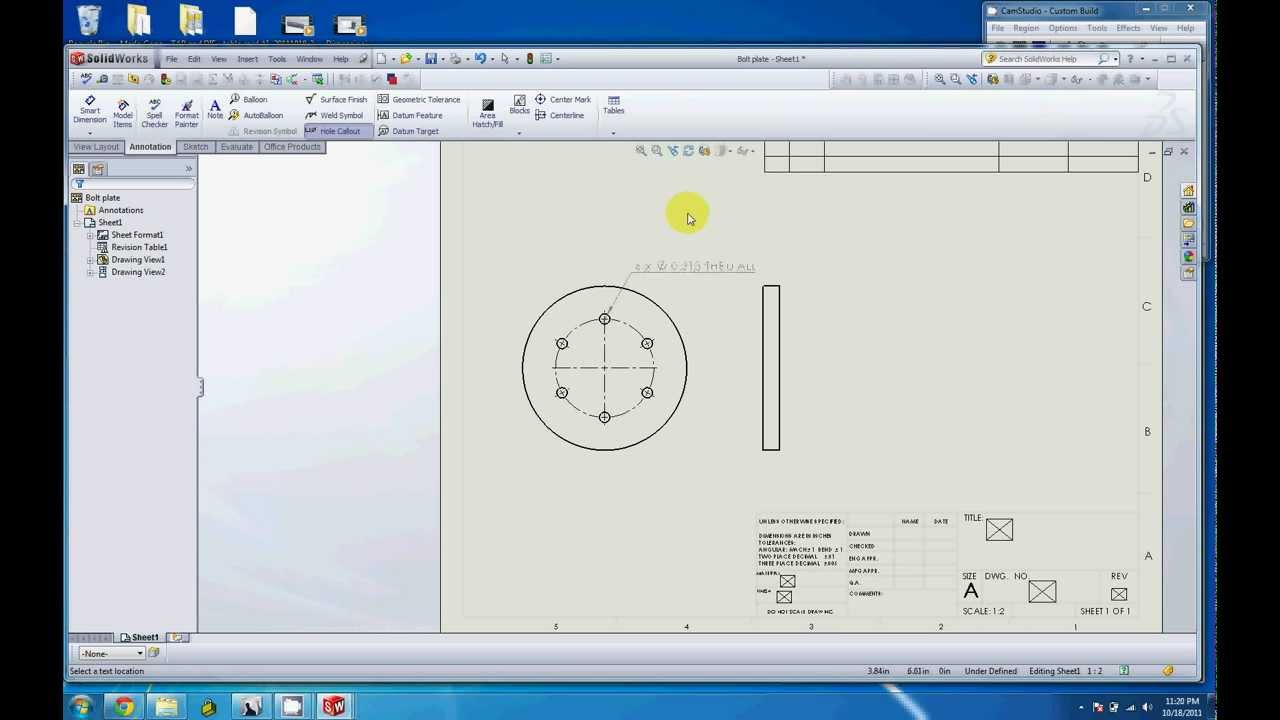Show the FeatureManager design tree tab
Viewport: 1280px width, 720px height.
[x=78, y=169]
